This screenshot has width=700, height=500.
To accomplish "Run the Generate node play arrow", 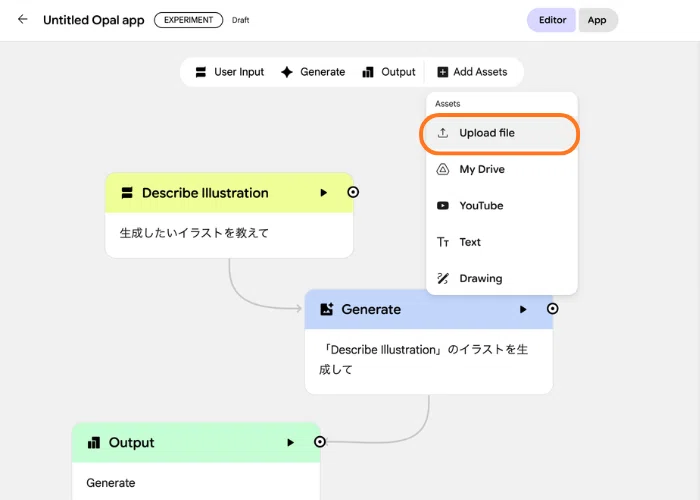I will tap(523, 309).
